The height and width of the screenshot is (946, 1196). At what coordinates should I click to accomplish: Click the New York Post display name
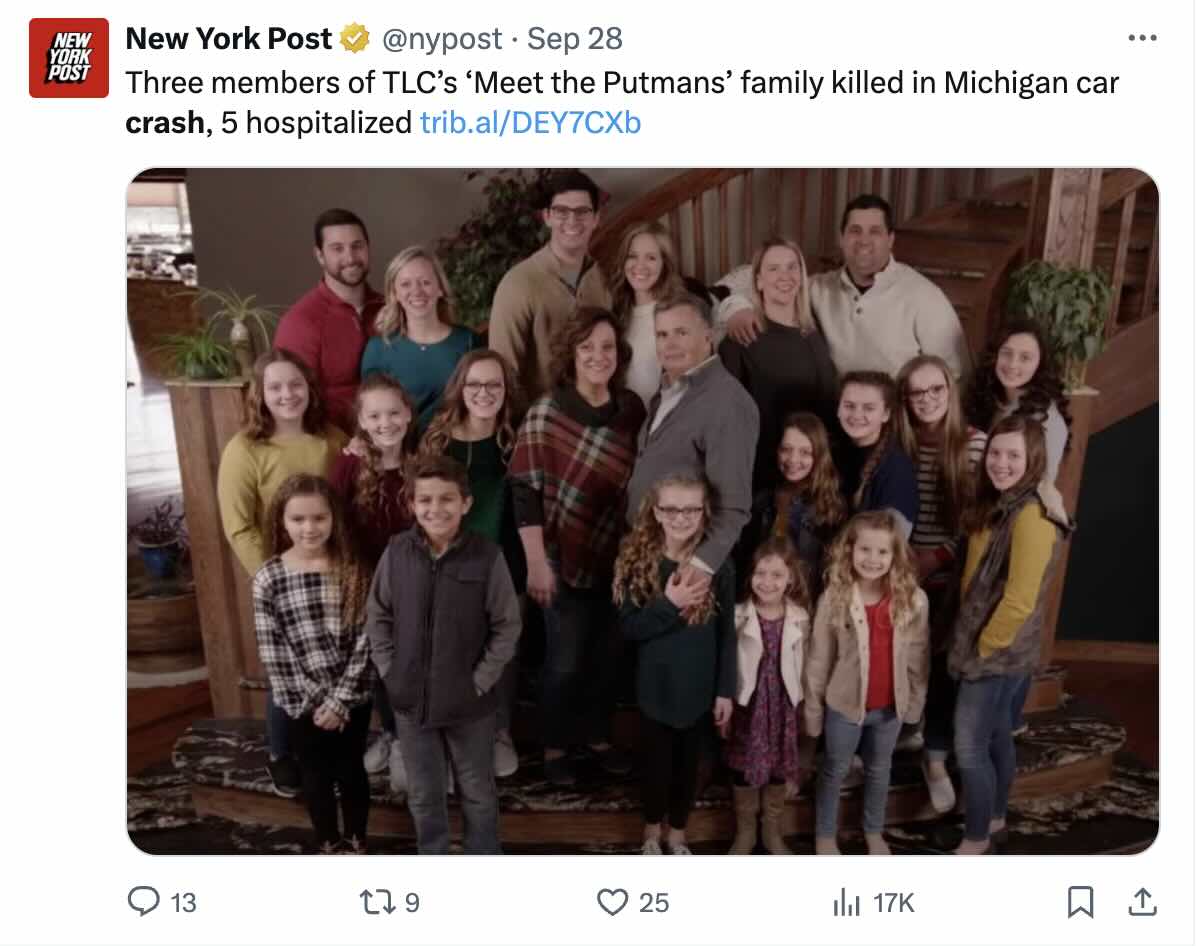pyautogui.click(x=228, y=39)
